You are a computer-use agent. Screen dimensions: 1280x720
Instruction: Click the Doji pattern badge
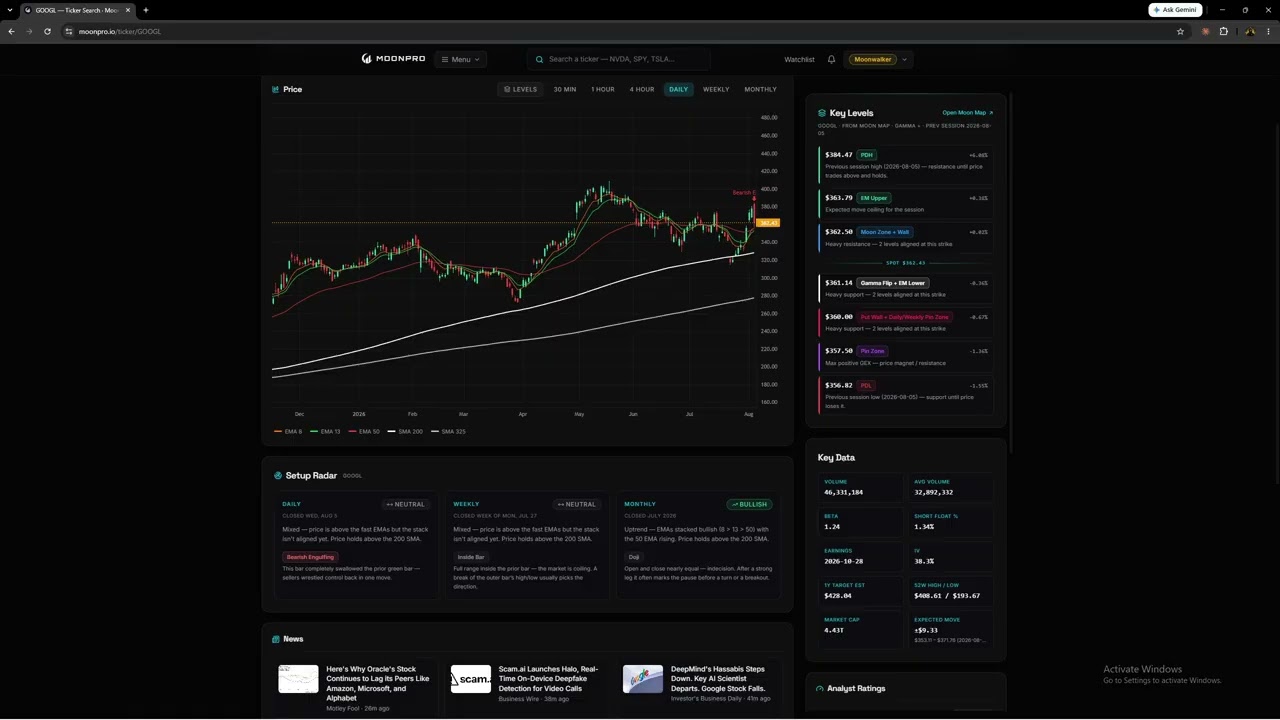tap(634, 557)
